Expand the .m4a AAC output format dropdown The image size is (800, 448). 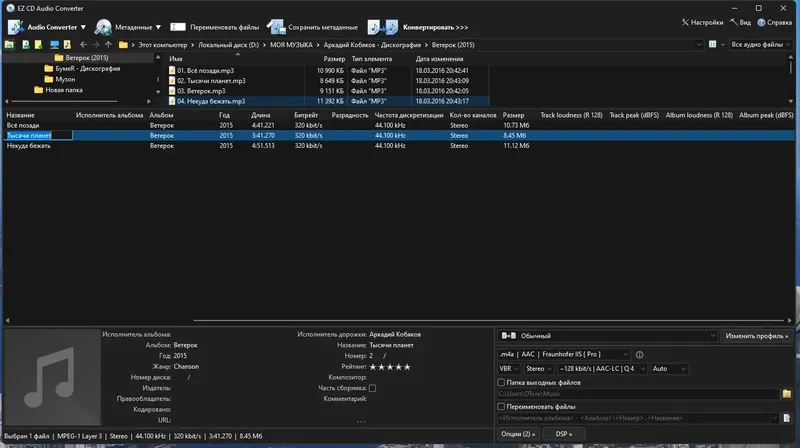coord(564,354)
